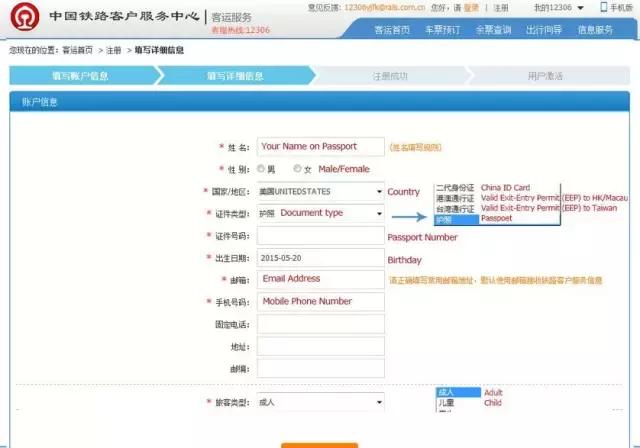Click the orange button at page bottom
This screenshot has width=640, height=448.
[x=320, y=445]
